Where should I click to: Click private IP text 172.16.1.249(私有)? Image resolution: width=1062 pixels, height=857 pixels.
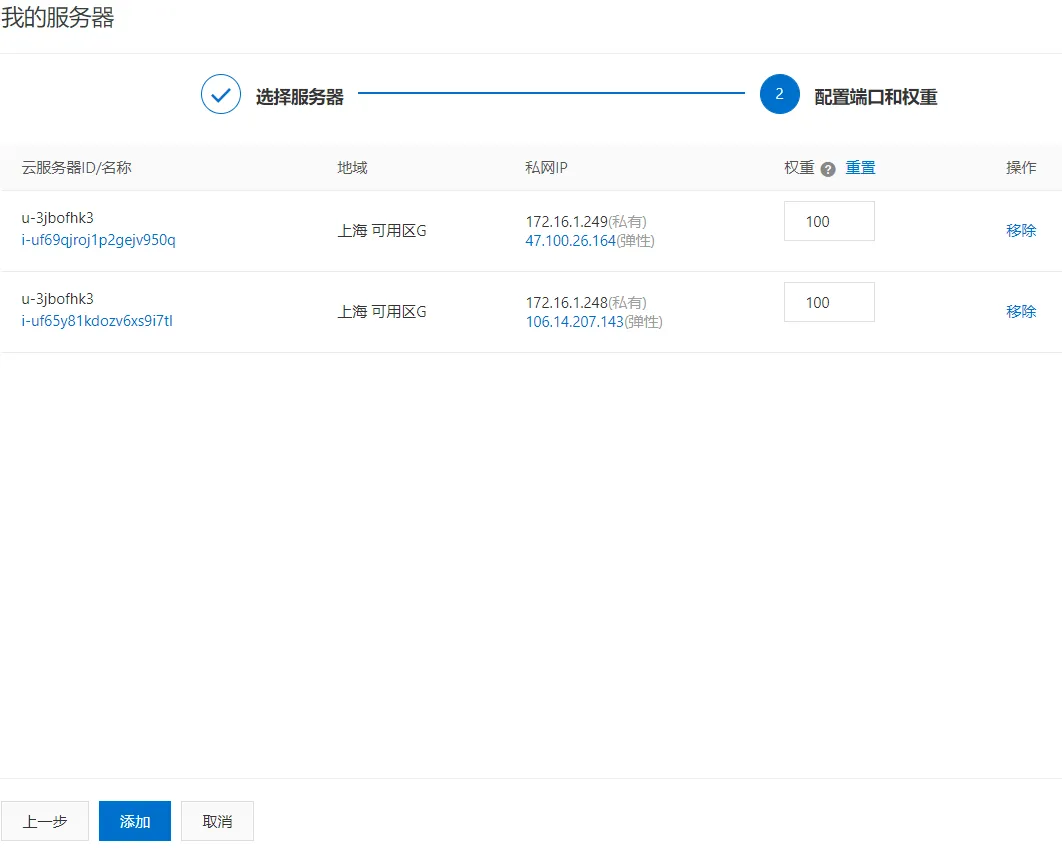coord(586,222)
